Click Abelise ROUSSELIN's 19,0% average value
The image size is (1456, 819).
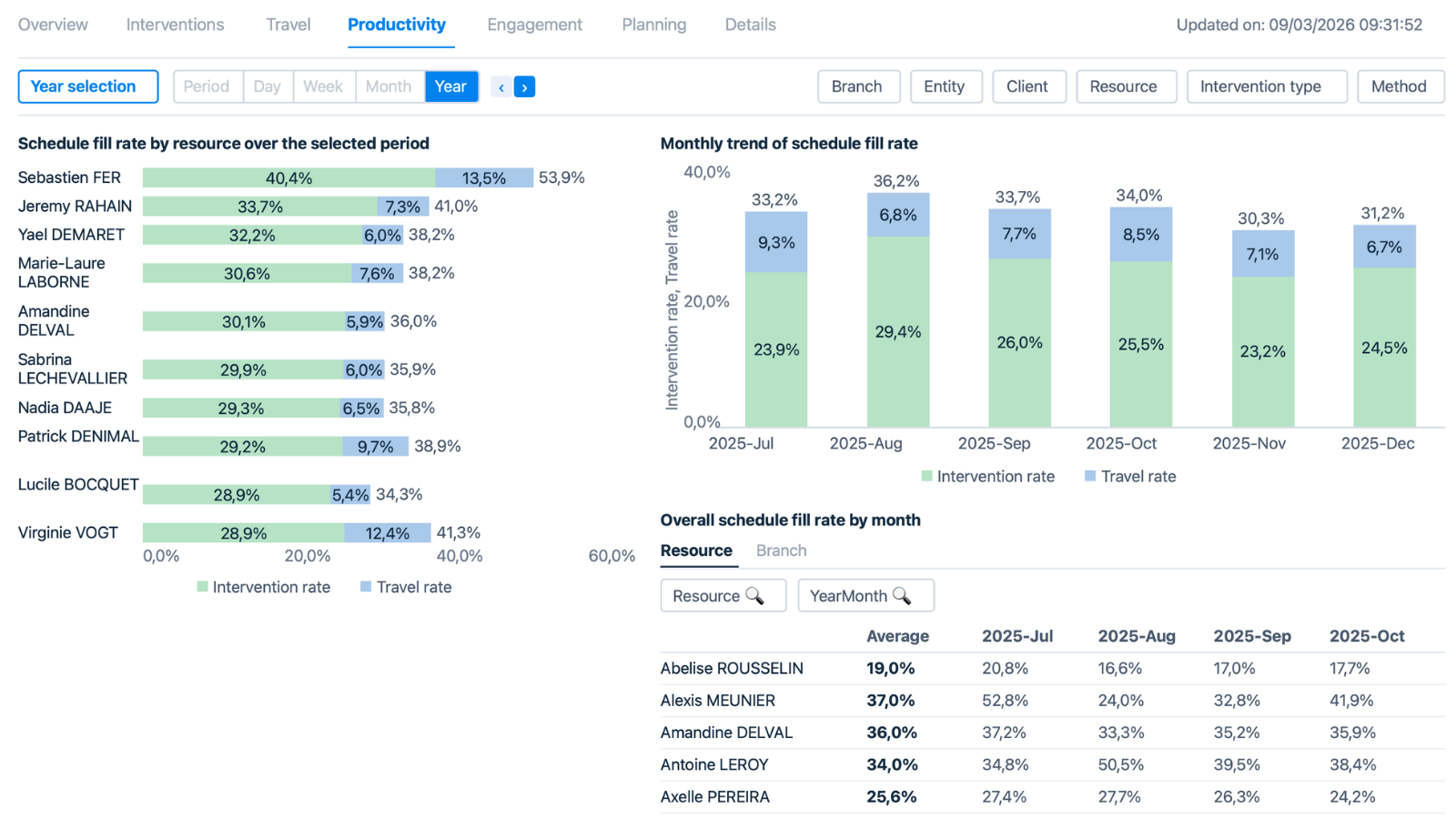tap(891, 668)
